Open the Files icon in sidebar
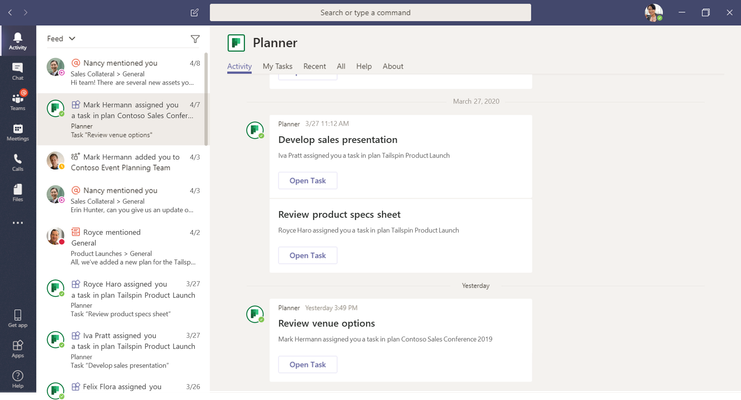Viewport: 741px width, 400px height. pos(17,193)
